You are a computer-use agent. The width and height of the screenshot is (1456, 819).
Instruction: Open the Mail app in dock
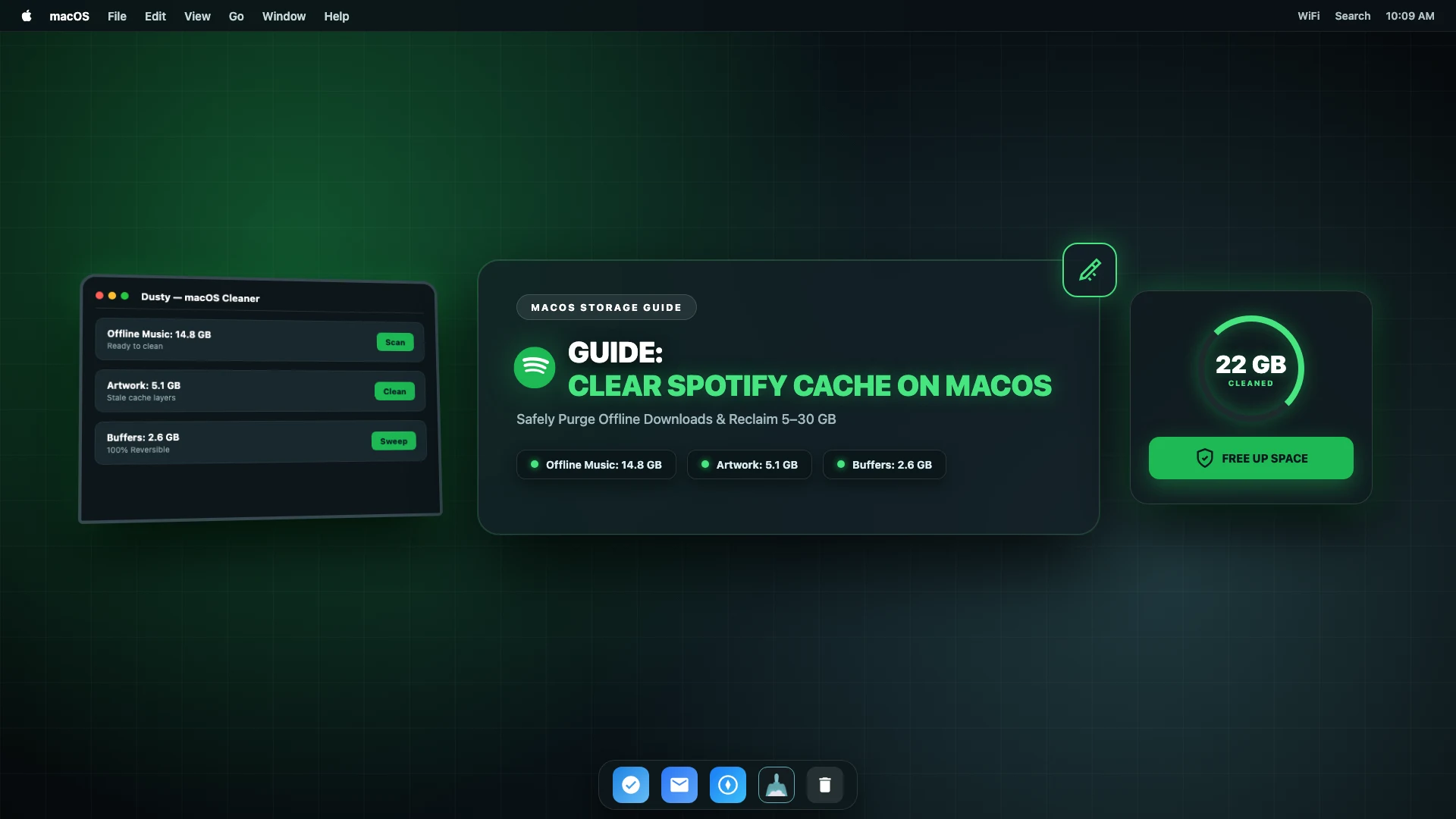coord(679,785)
